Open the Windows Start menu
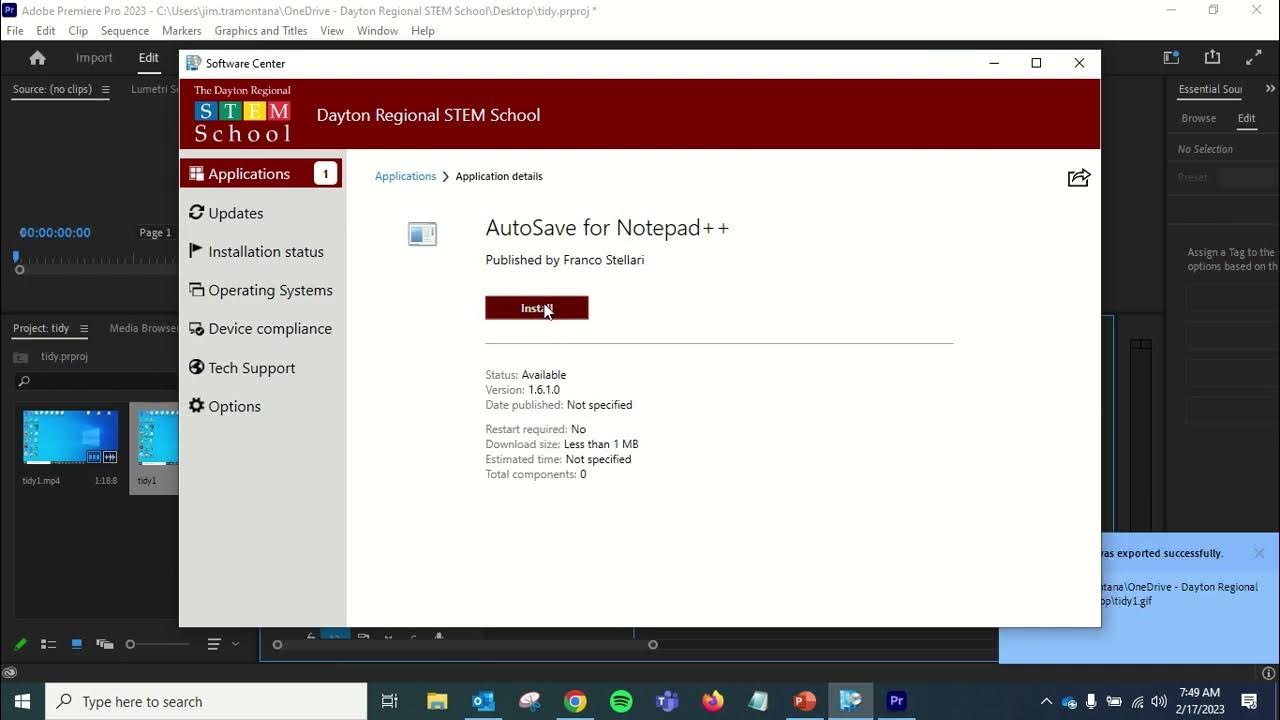Viewport: 1280px width, 720px height. [x=22, y=701]
